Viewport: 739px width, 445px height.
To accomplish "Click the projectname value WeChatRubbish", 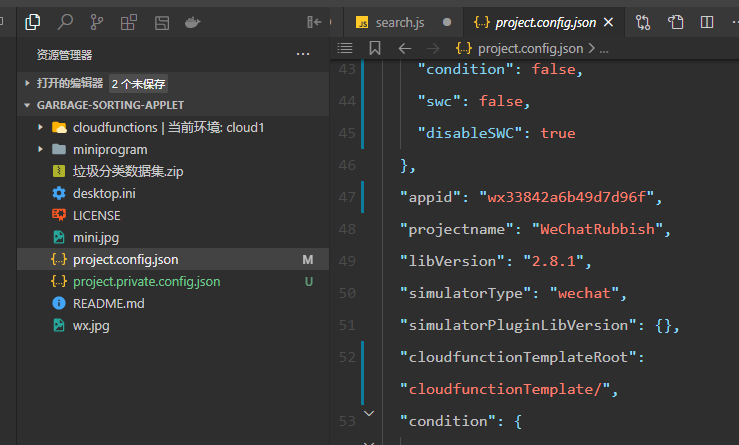I will 597,229.
